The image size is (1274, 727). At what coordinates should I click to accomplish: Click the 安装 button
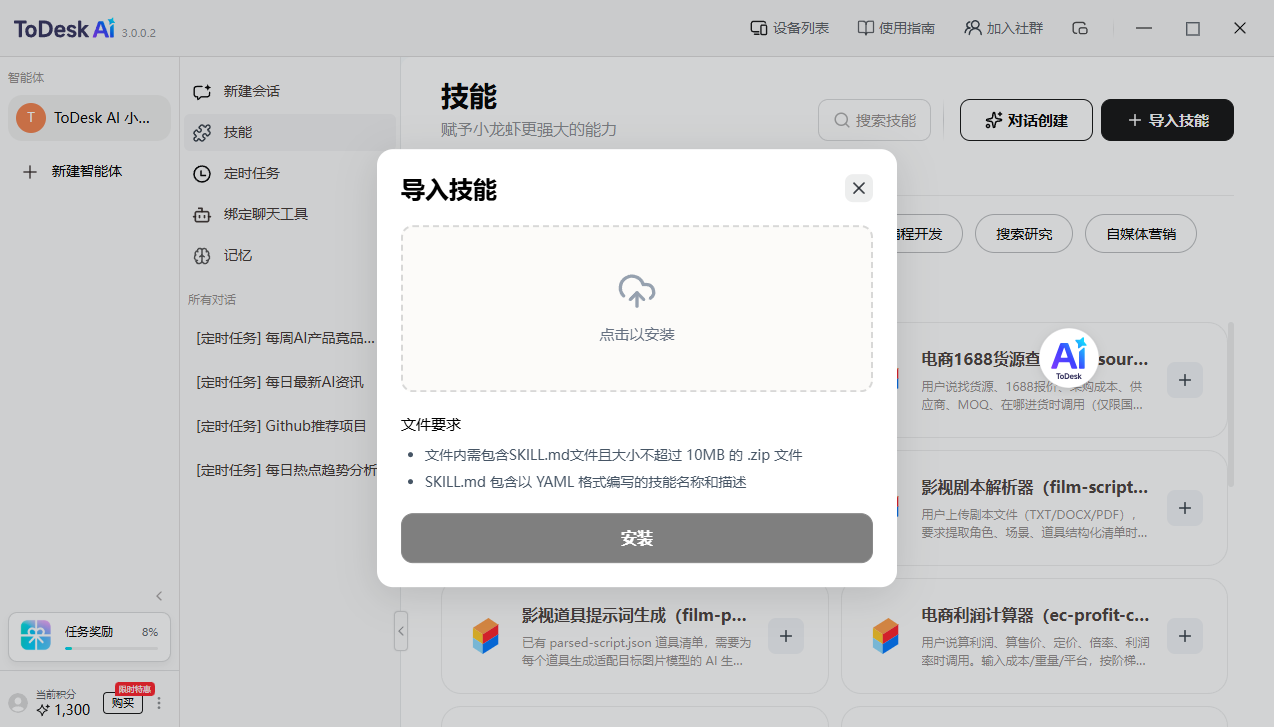click(x=637, y=538)
